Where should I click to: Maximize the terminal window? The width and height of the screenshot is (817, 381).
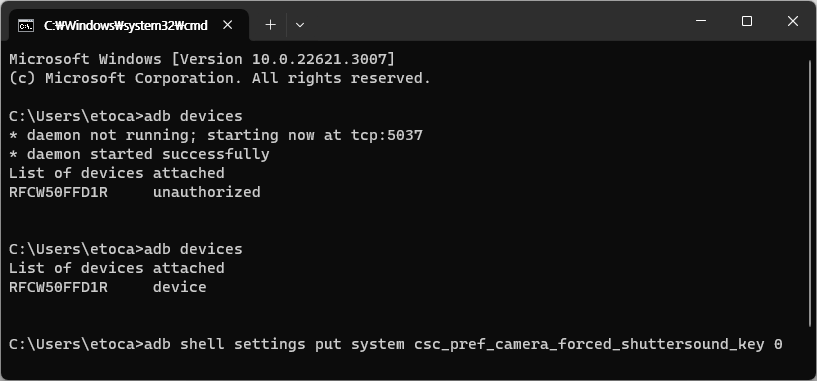[747, 21]
